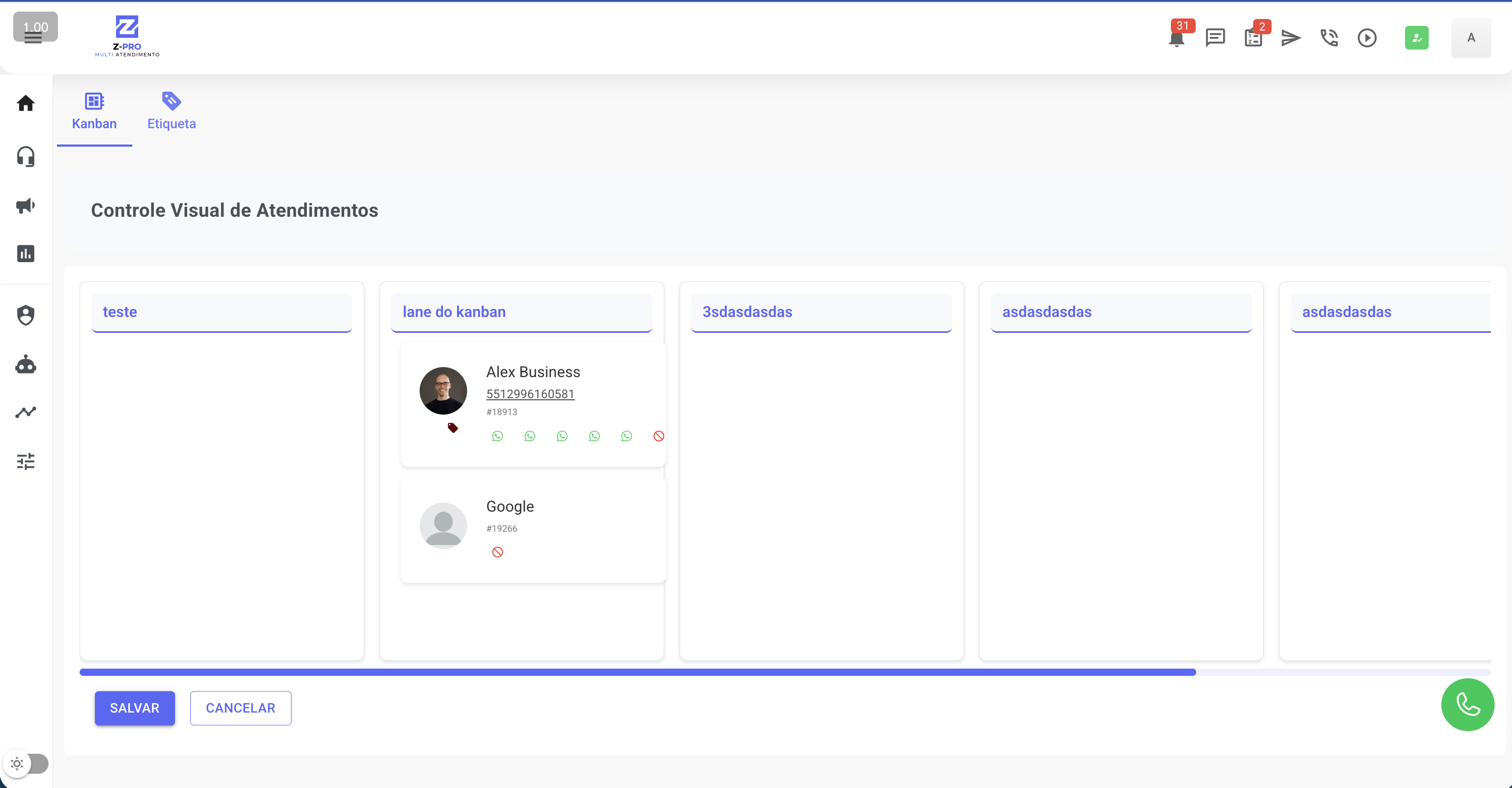The height and width of the screenshot is (788, 1512).
Task: Open atendimentos via the headset sidebar icon
Action: tap(26, 157)
